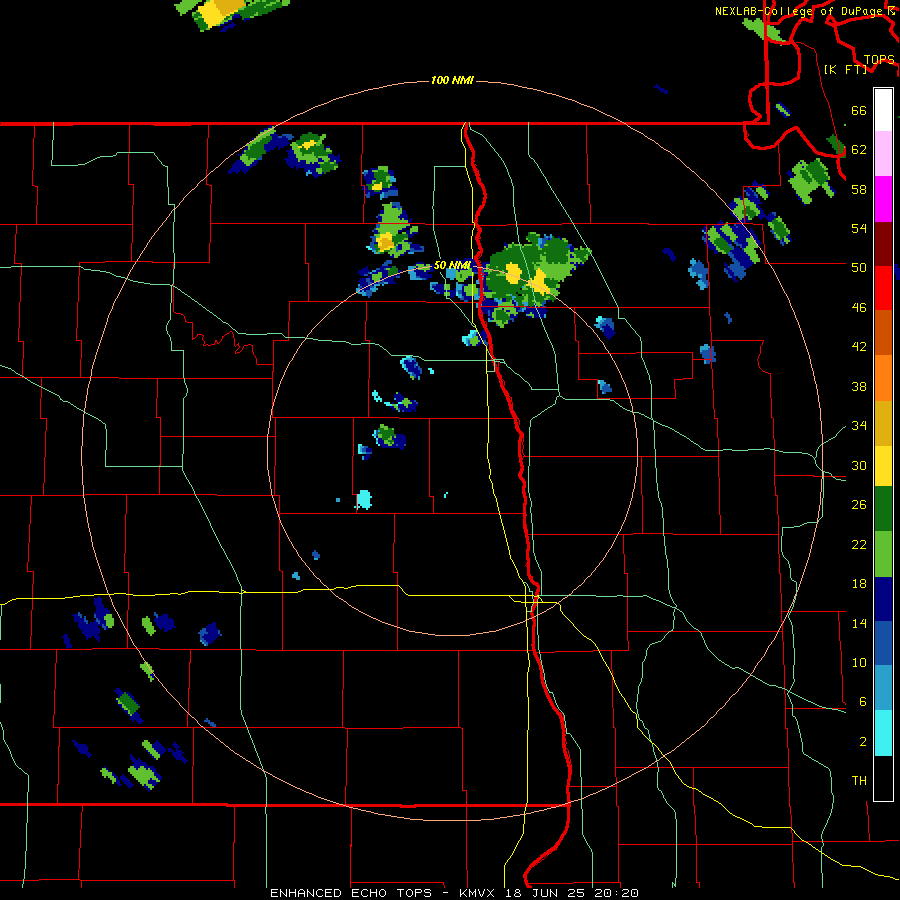Screen dimensions: 900x900
Task: Click the dark green legend color segment
Action: coord(883,509)
